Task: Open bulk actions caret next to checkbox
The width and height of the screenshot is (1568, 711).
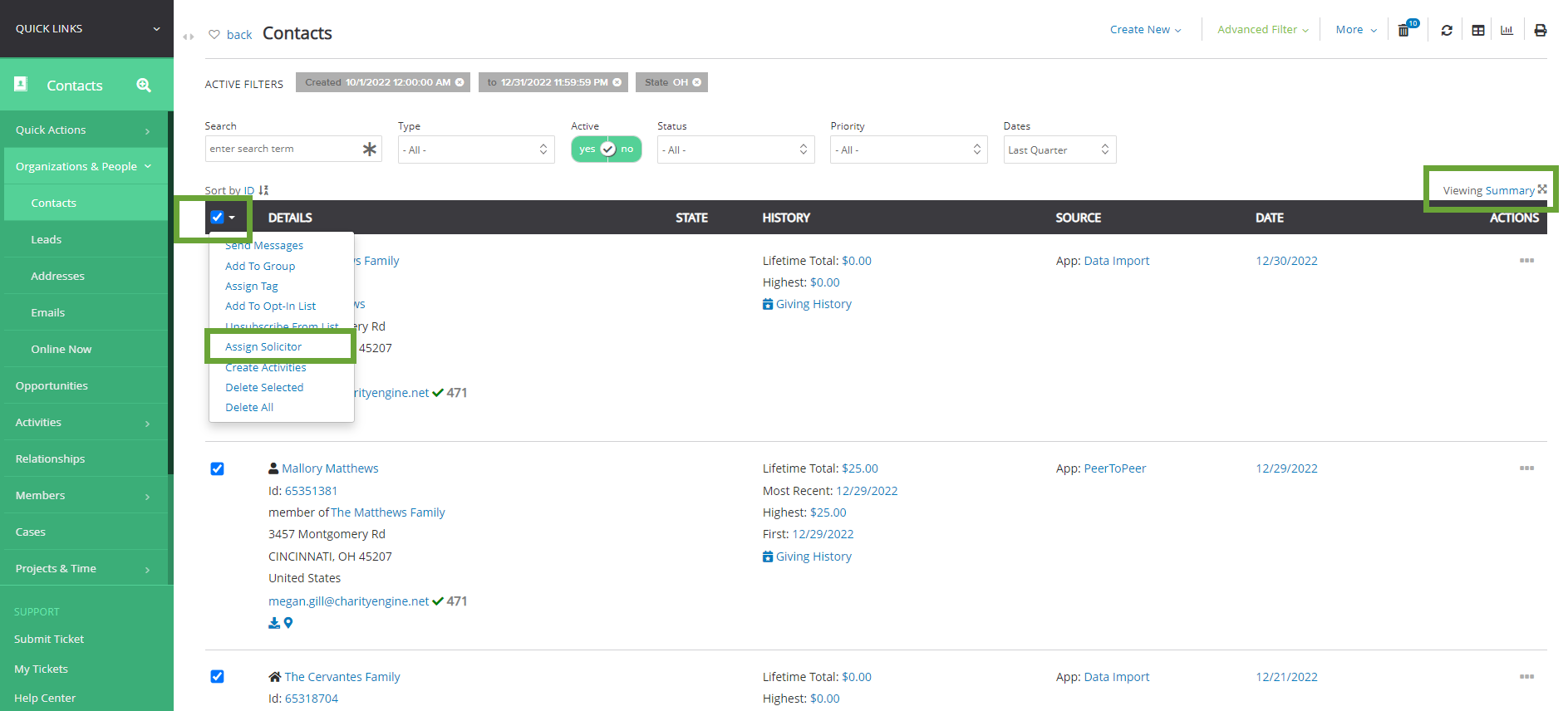Action: (x=232, y=218)
